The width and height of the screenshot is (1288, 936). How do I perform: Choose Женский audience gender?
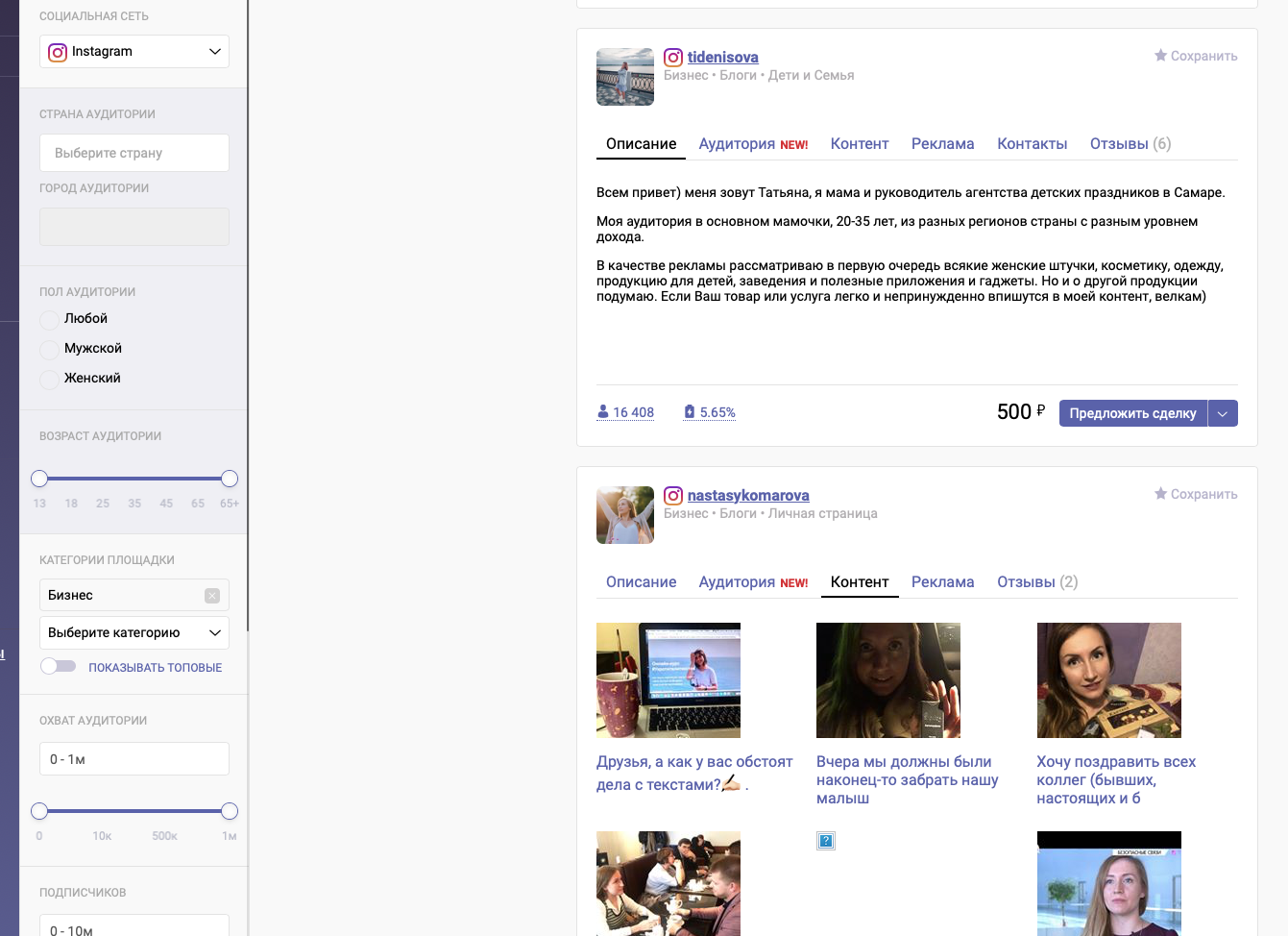click(x=49, y=379)
